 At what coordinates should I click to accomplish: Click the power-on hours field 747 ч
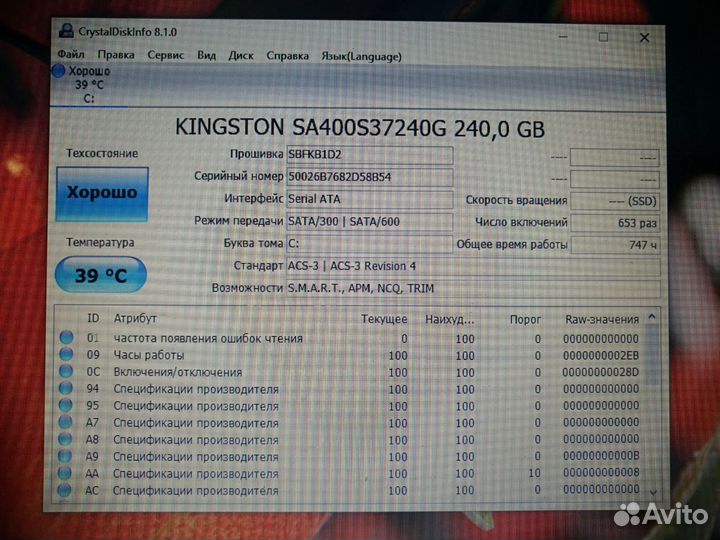(x=615, y=245)
